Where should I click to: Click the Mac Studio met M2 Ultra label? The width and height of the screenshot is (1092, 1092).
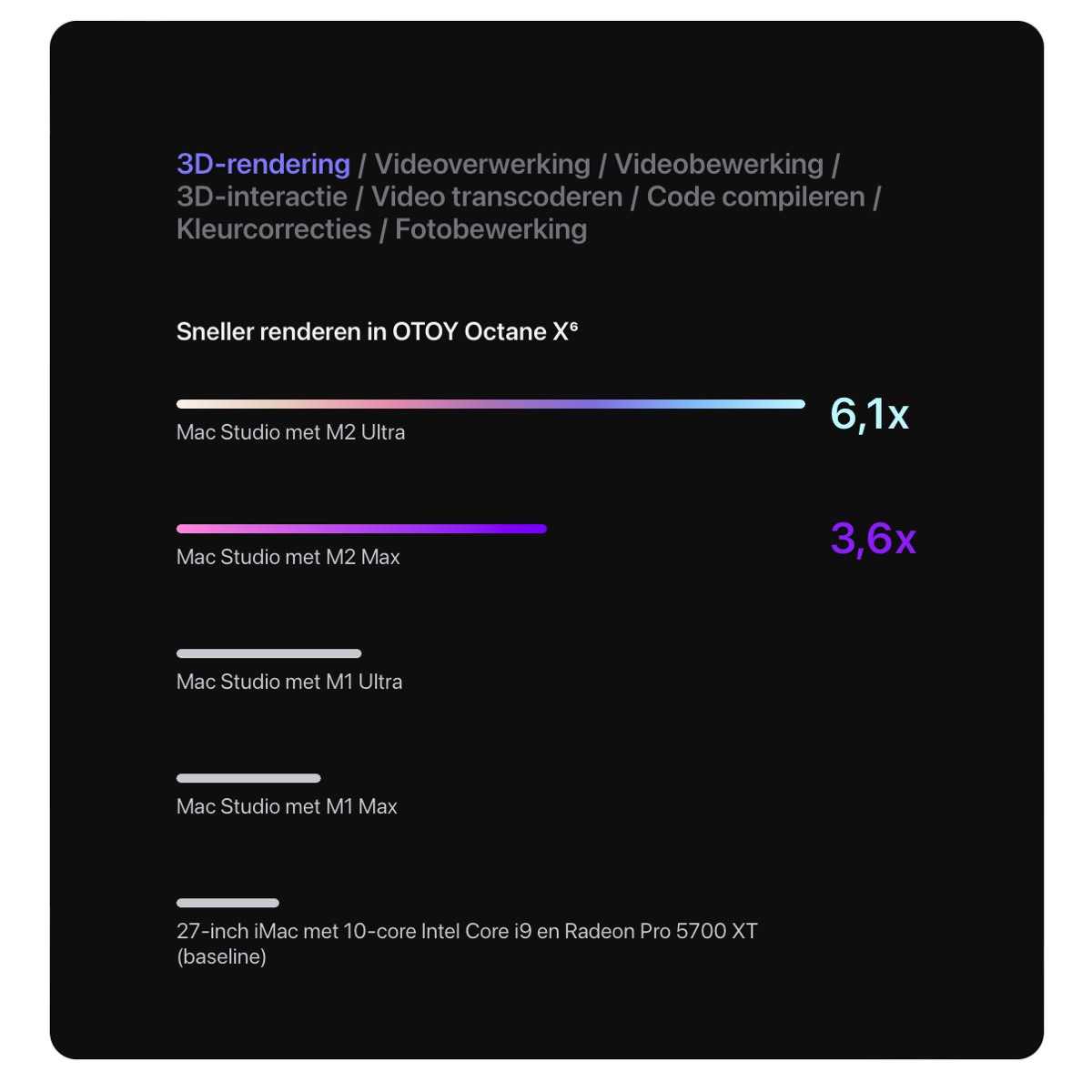point(291,432)
